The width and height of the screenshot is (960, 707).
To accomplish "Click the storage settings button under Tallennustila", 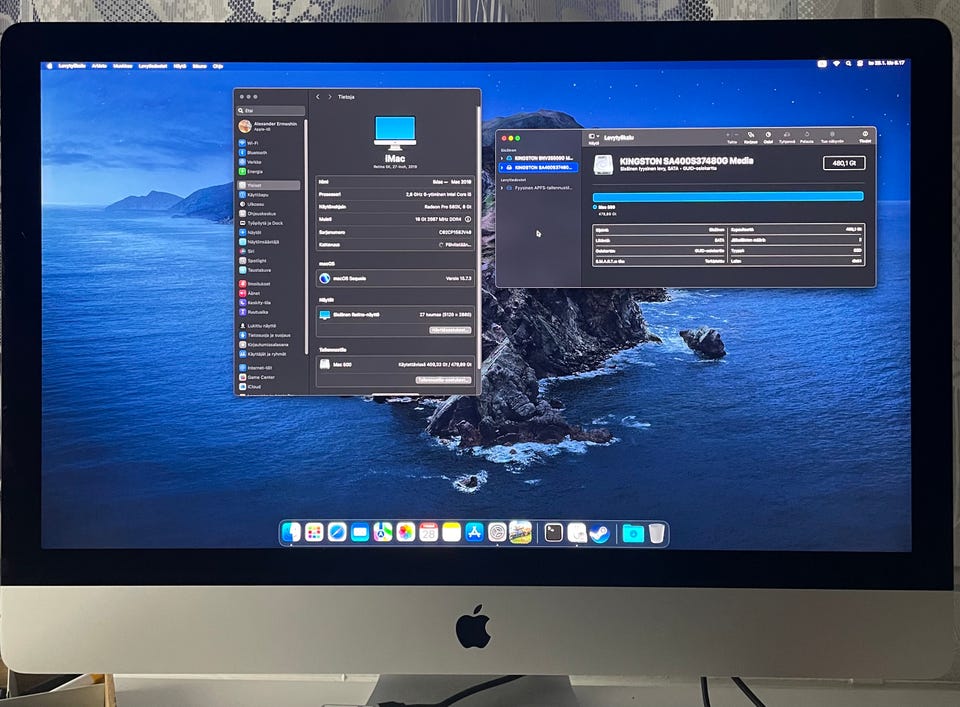I will tap(443, 380).
